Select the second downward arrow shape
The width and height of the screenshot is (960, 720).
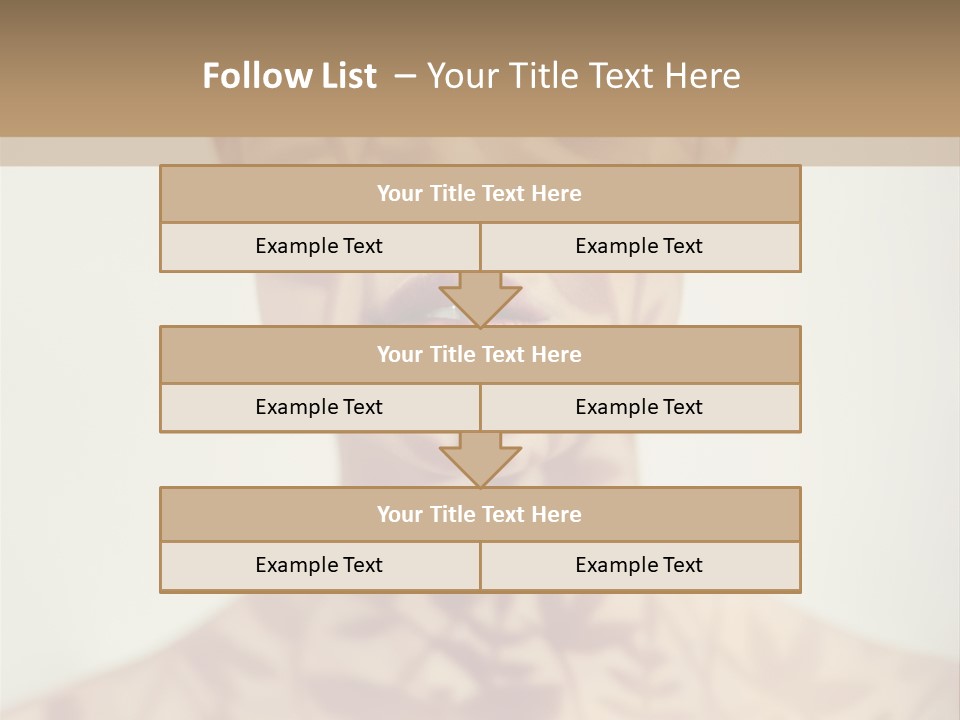tap(480, 460)
